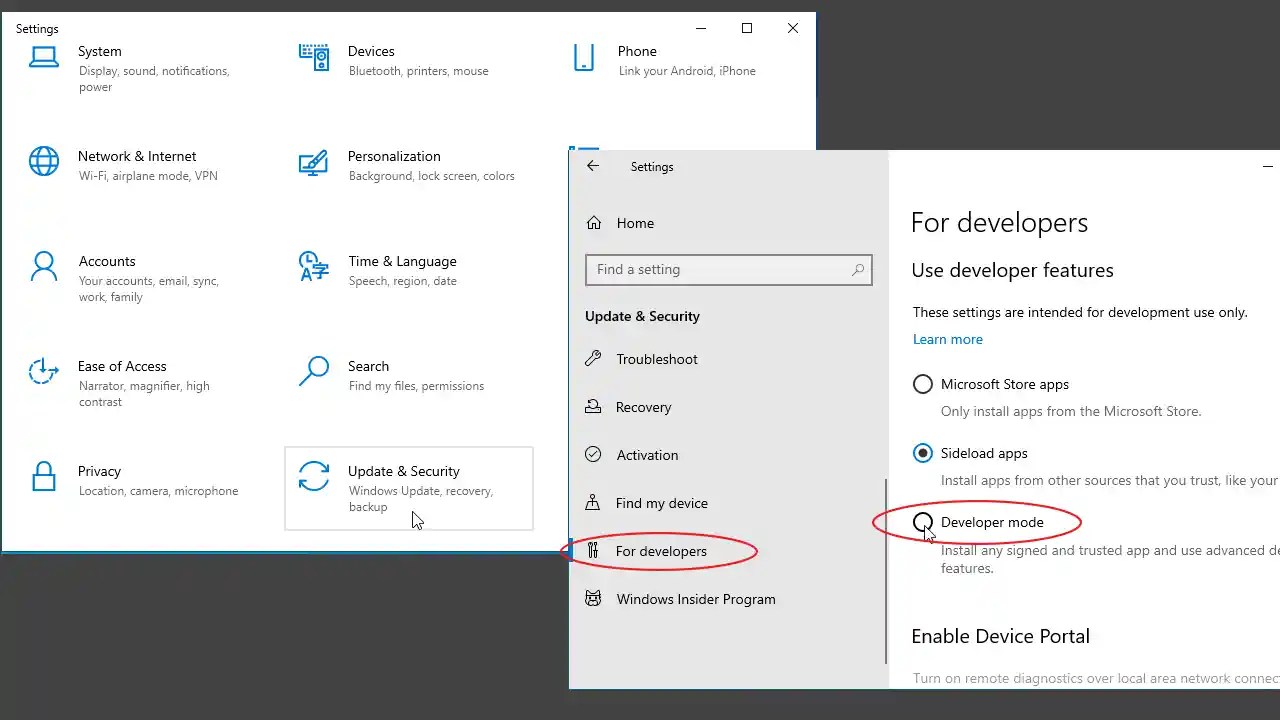Enable Developer mode
The image size is (1280, 720).
coord(922,522)
